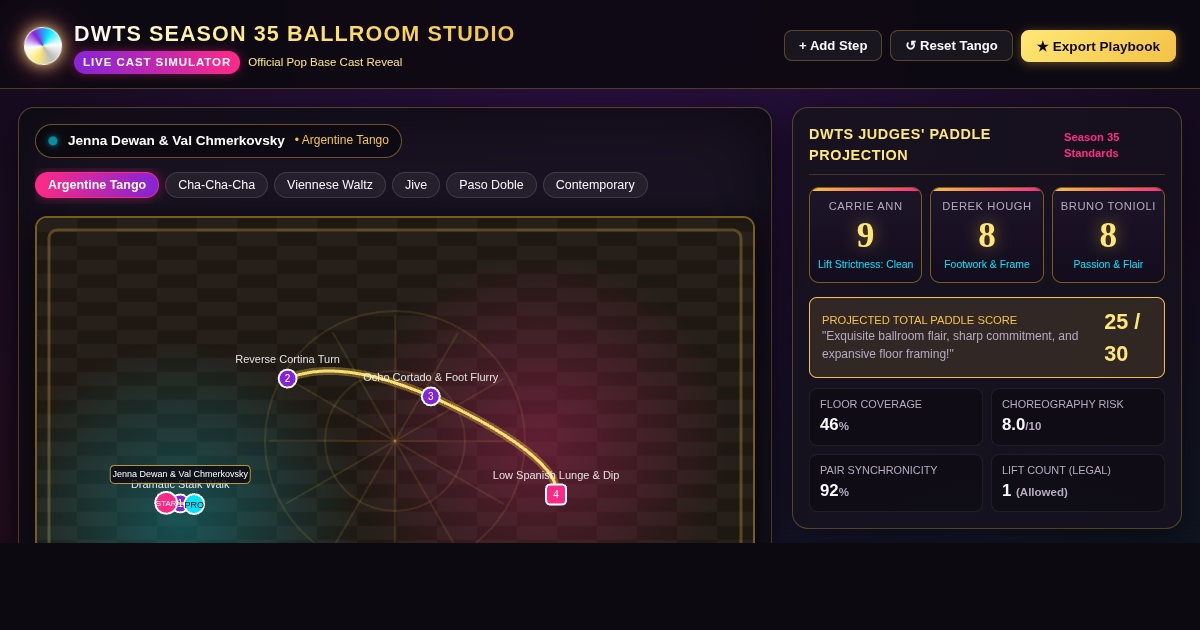1200x630 pixels.
Task: Select step 2 Reverse Cortina Turn marker
Action: (287, 379)
